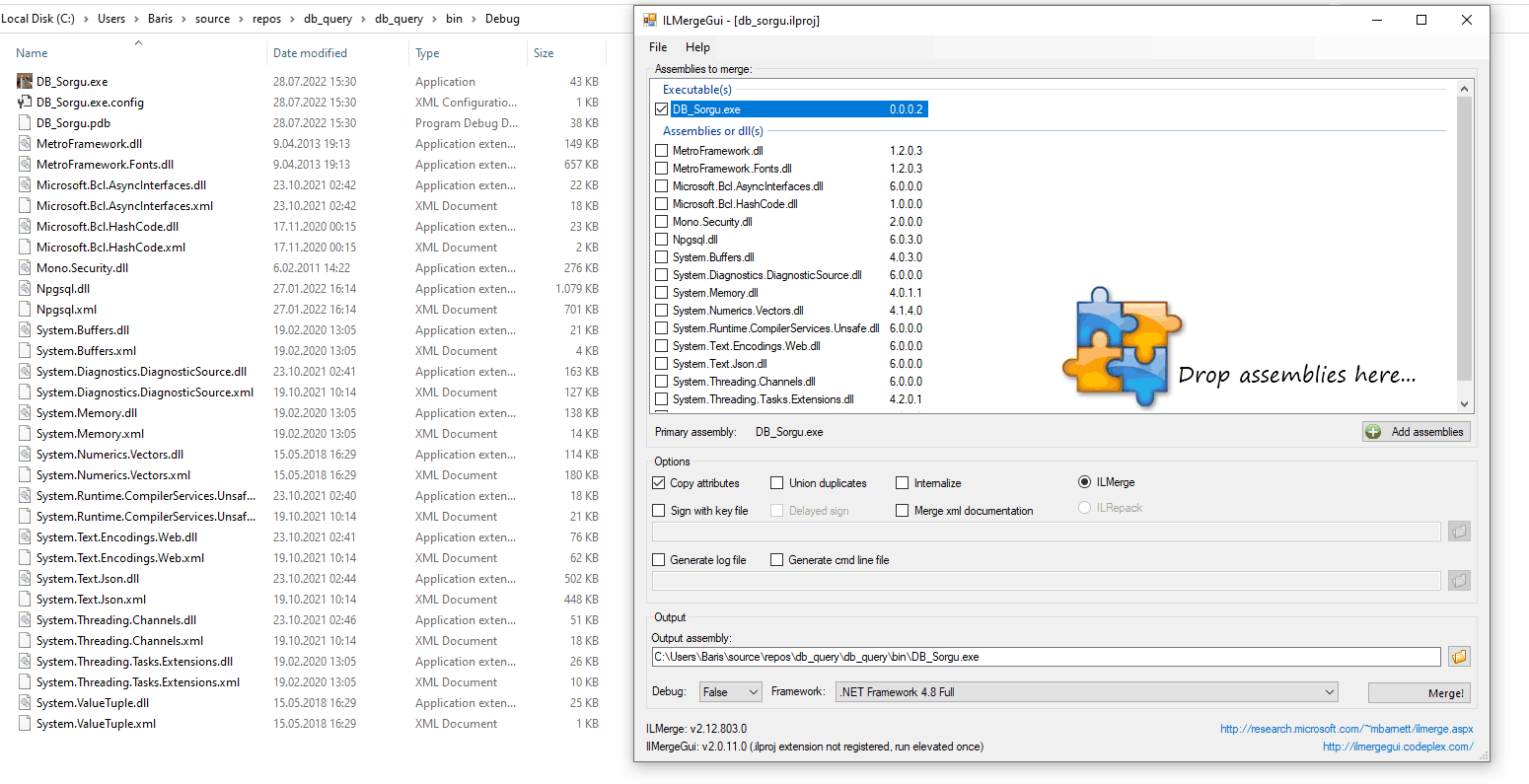Enable Merge xml documentation option
Screen dimensions: 1529x784
coord(902,511)
